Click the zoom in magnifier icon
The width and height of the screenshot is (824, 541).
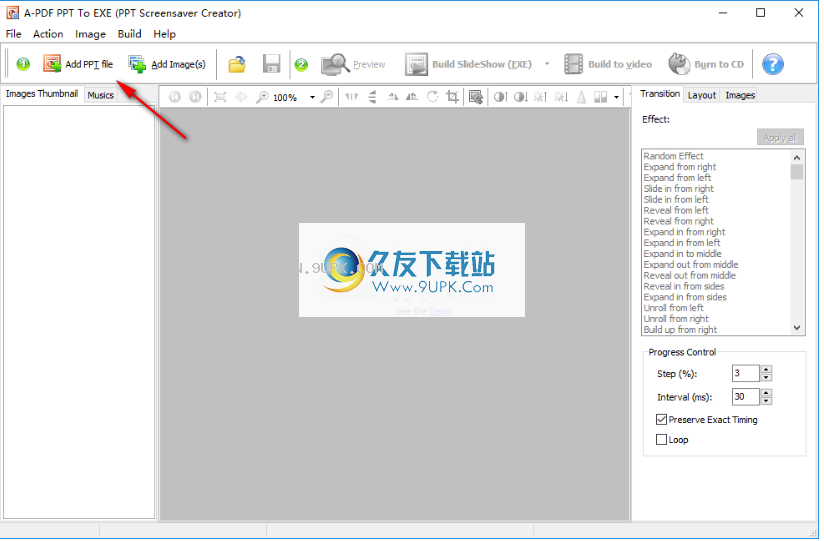point(262,97)
